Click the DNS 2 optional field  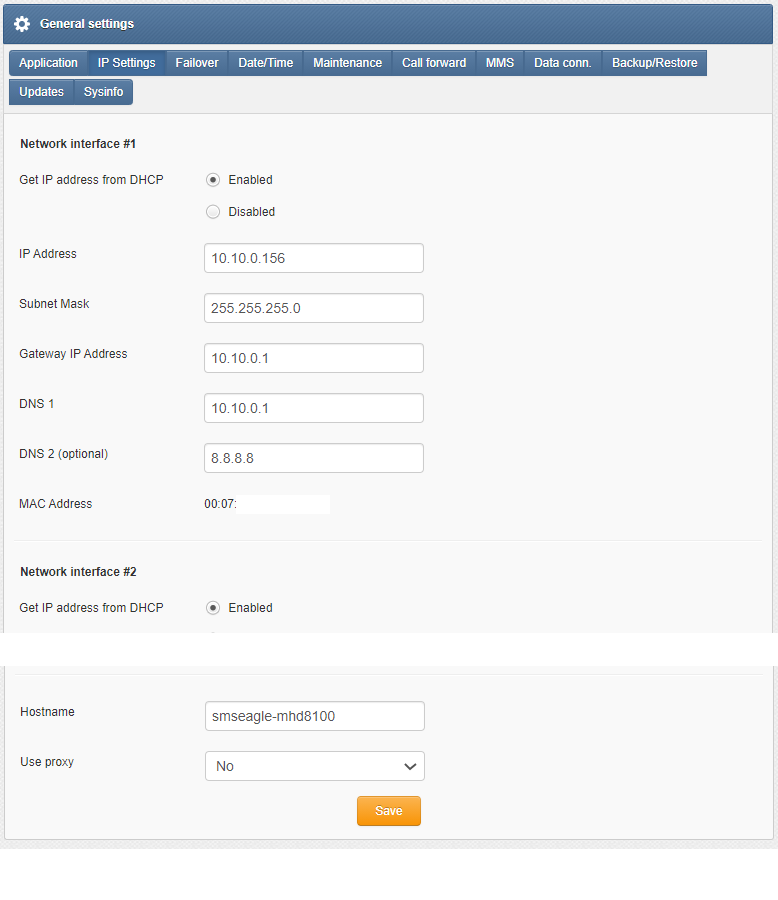pyautogui.click(x=314, y=458)
